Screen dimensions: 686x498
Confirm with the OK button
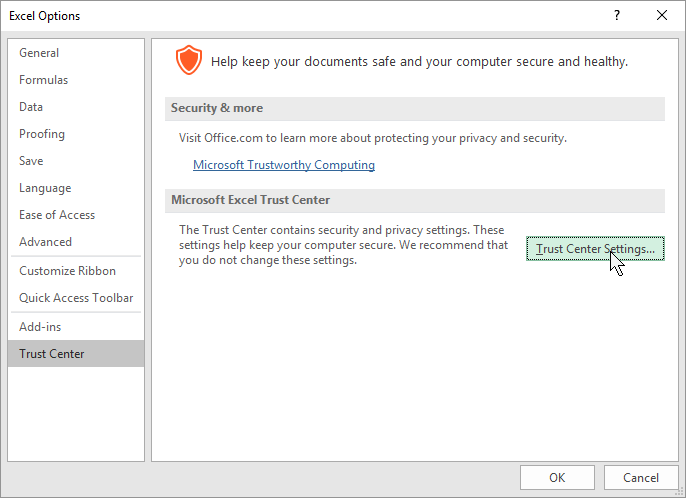coord(557,477)
